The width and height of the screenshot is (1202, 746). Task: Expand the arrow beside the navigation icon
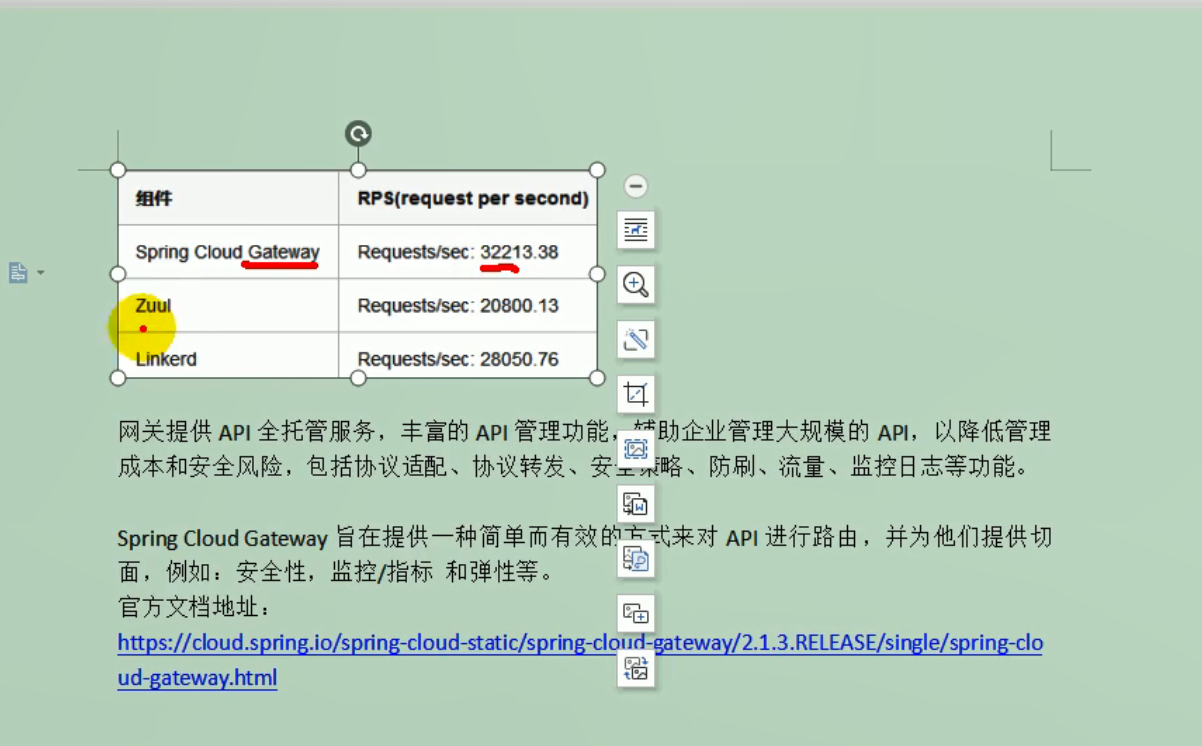(41, 272)
